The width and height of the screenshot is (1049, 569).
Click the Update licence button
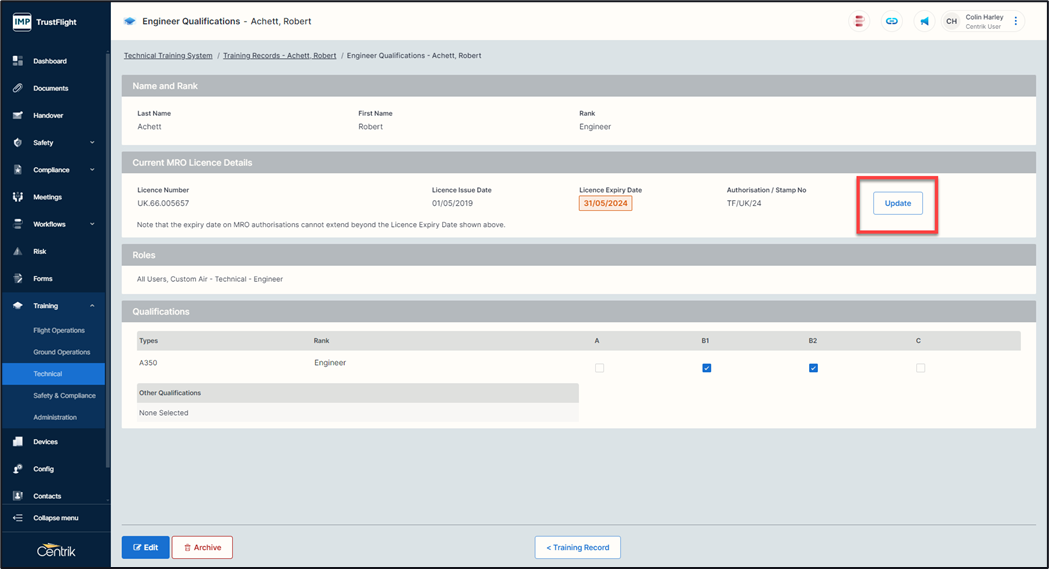click(x=897, y=203)
